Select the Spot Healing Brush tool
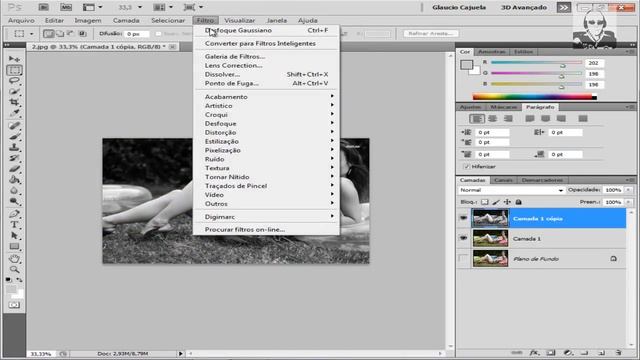Image resolution: width=640 pixels, height=360 pixels. (x=14, y=126)
